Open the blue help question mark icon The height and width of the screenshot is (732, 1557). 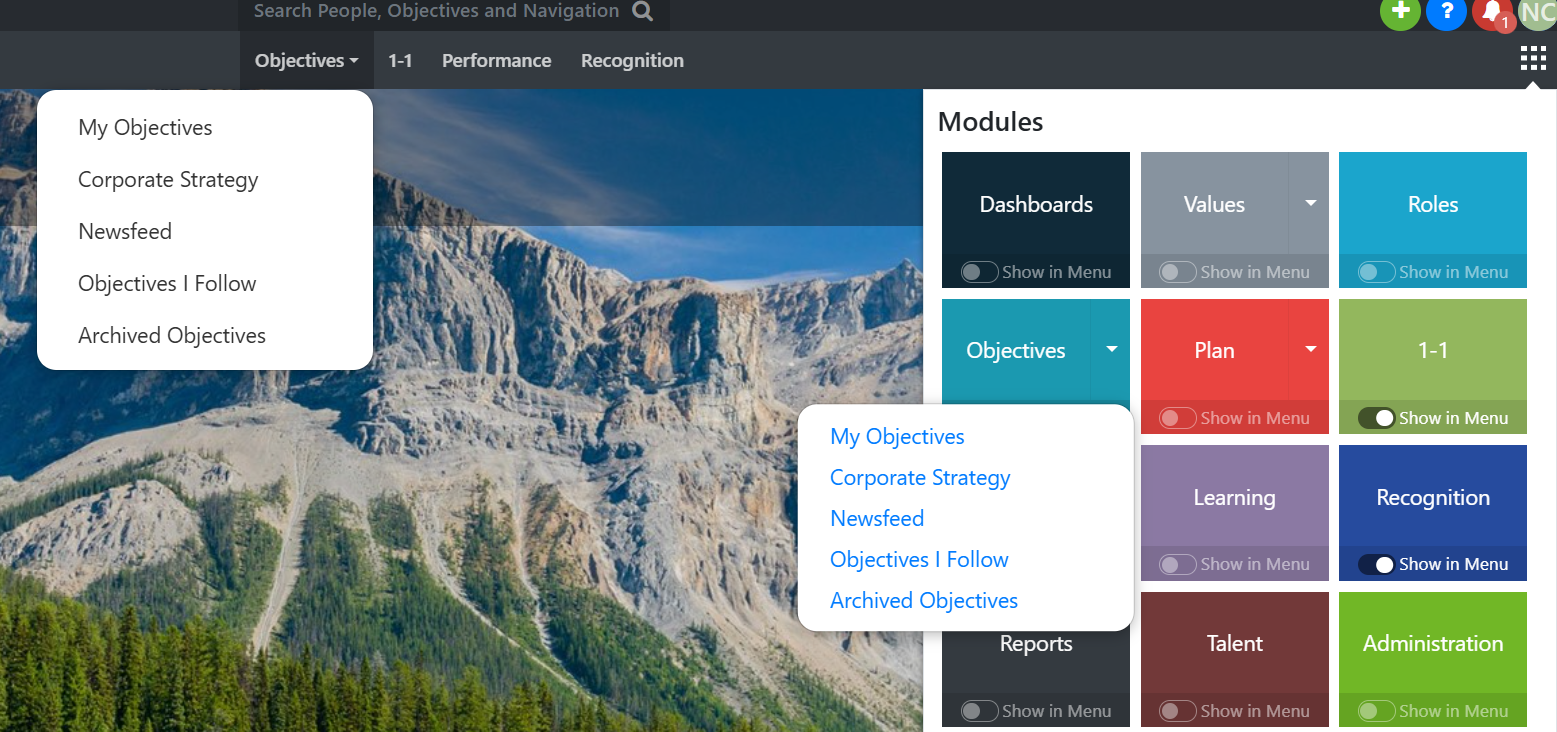[1446, 11]
